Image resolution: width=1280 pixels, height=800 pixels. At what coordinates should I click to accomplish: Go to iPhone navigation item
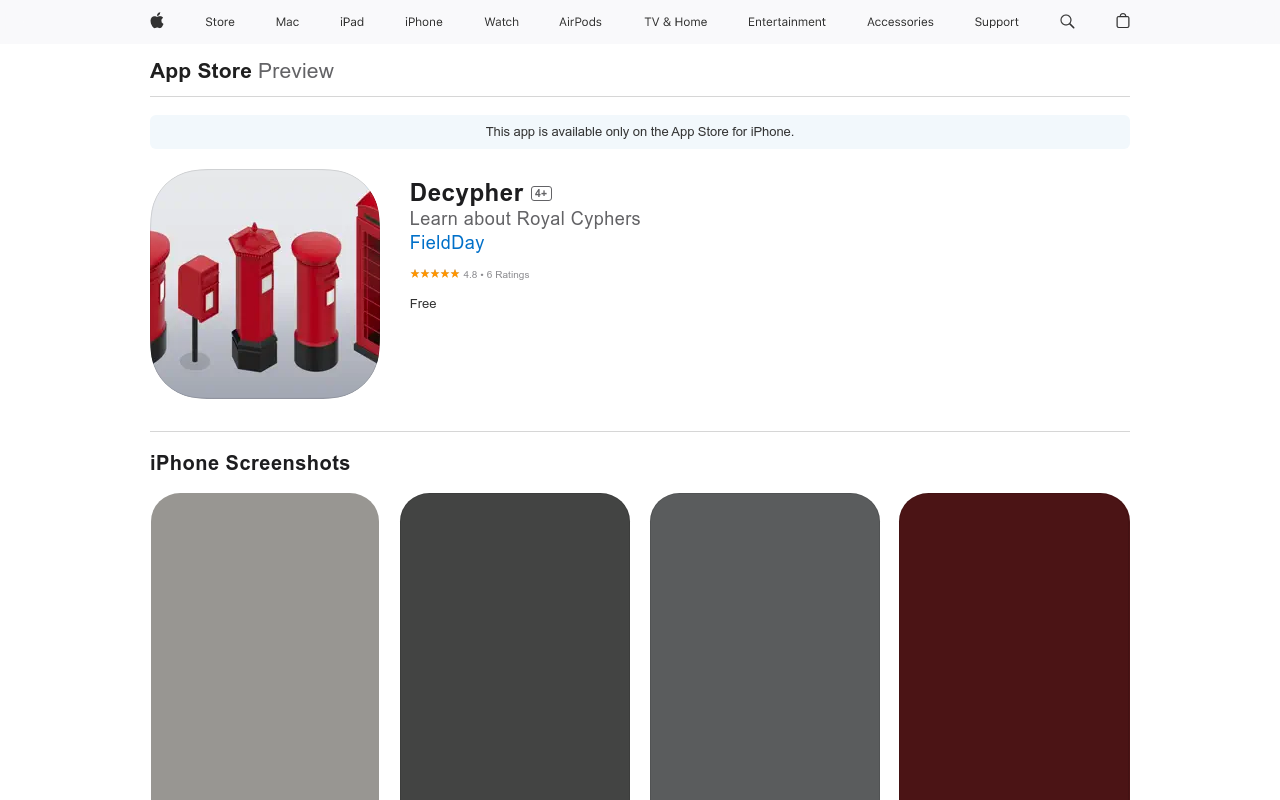(424, 22)
